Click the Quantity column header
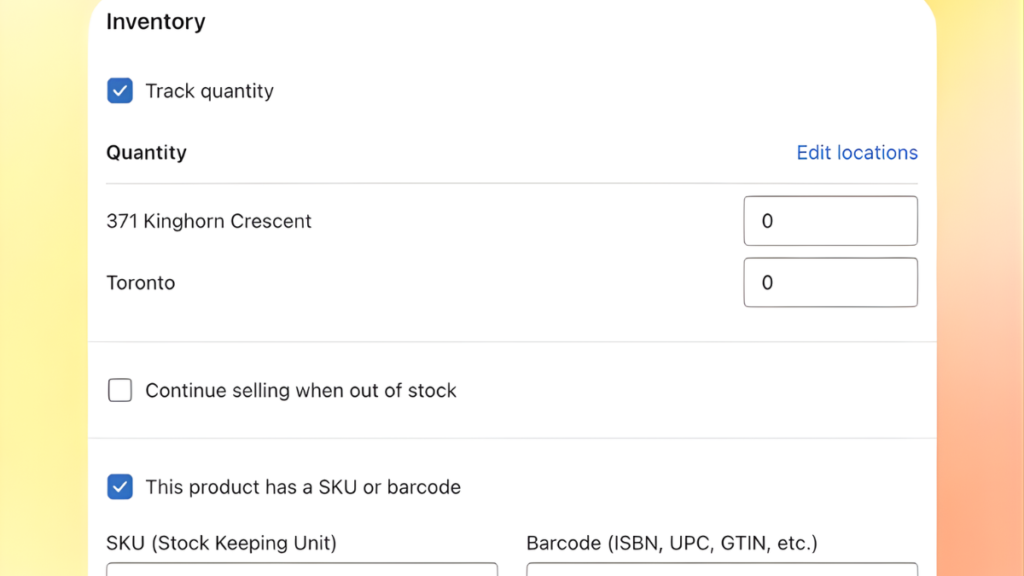This screenshot has width=1024, height=576. point(146,152)
